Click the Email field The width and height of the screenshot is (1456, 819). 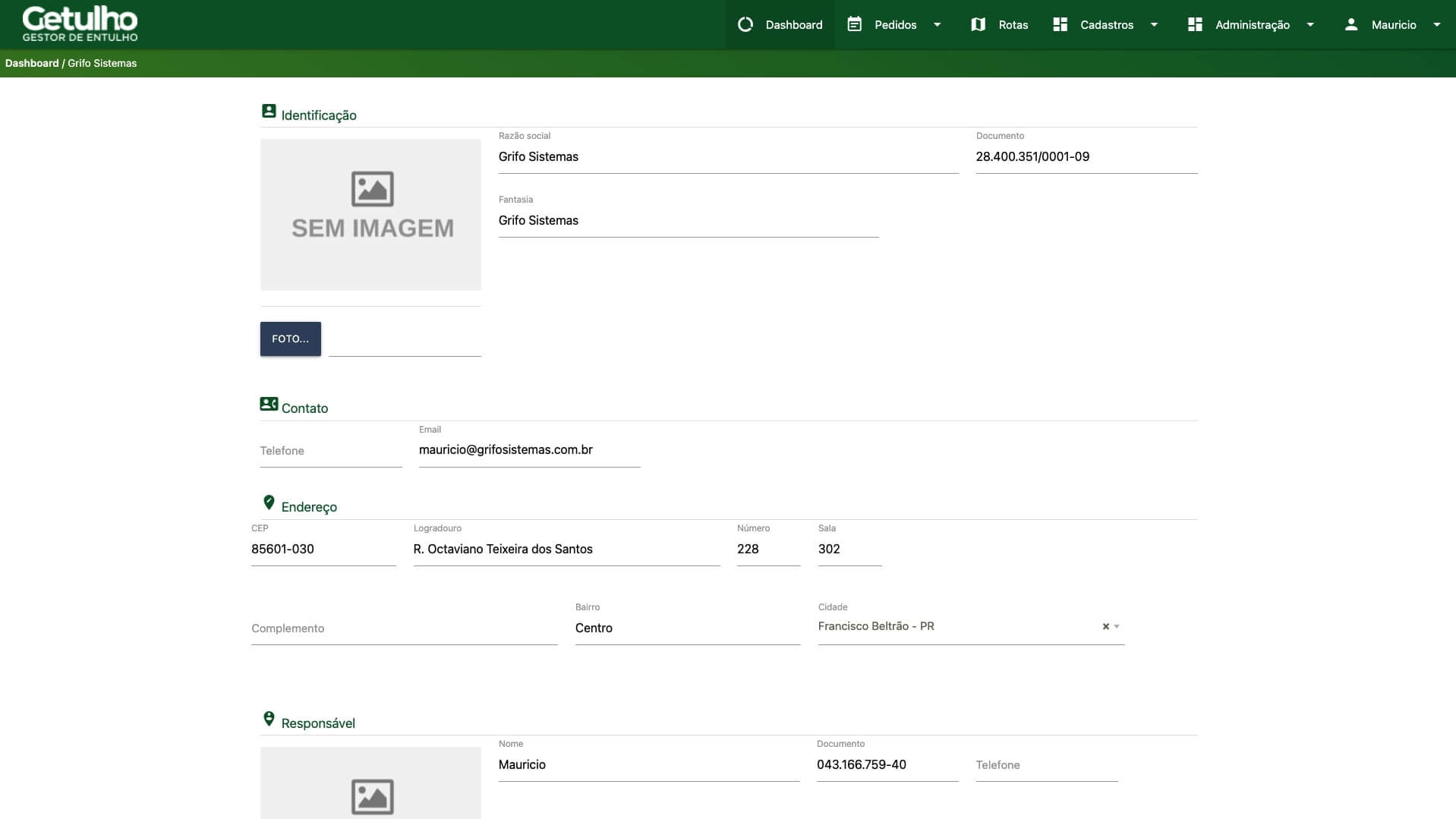[x=530, y=450]
